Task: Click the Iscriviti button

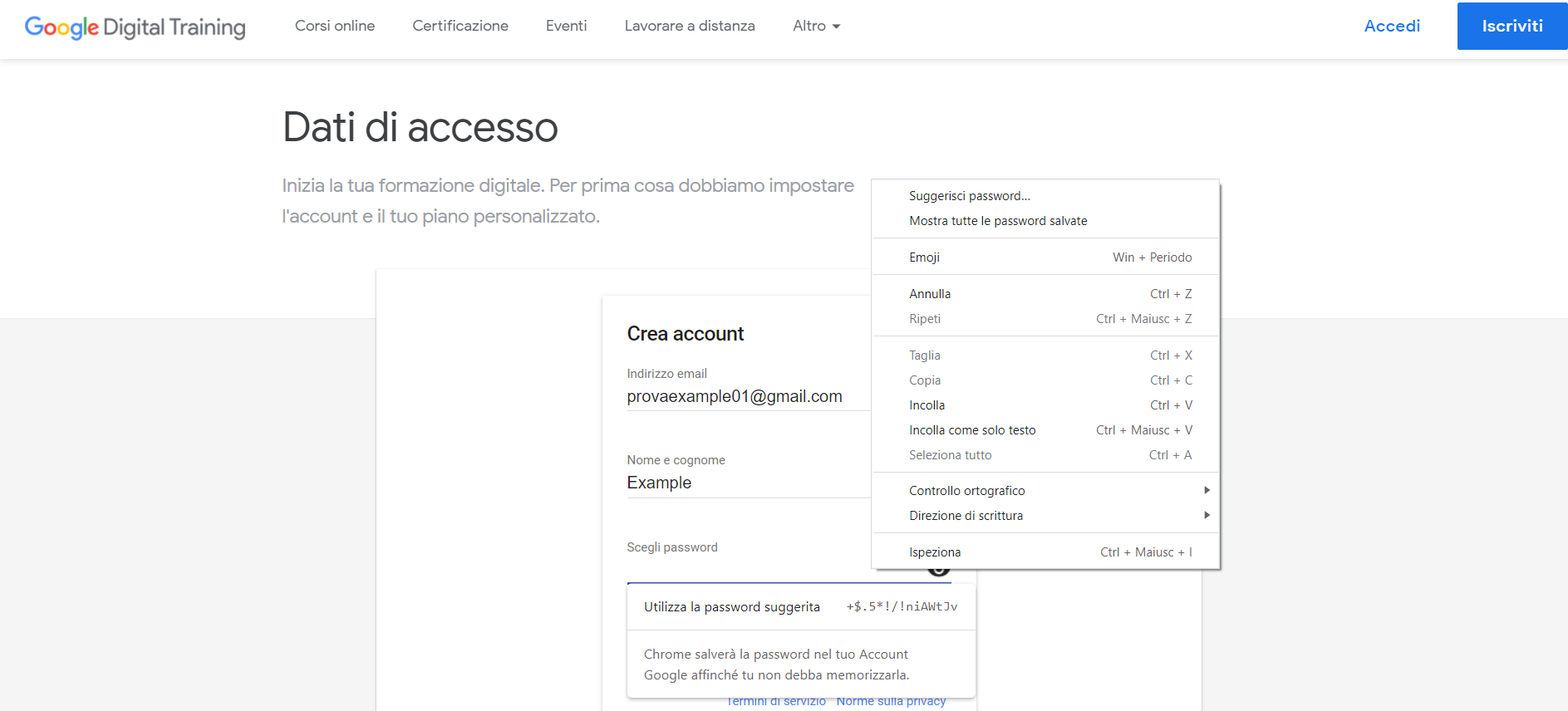Action: [x=1512, y=26]
